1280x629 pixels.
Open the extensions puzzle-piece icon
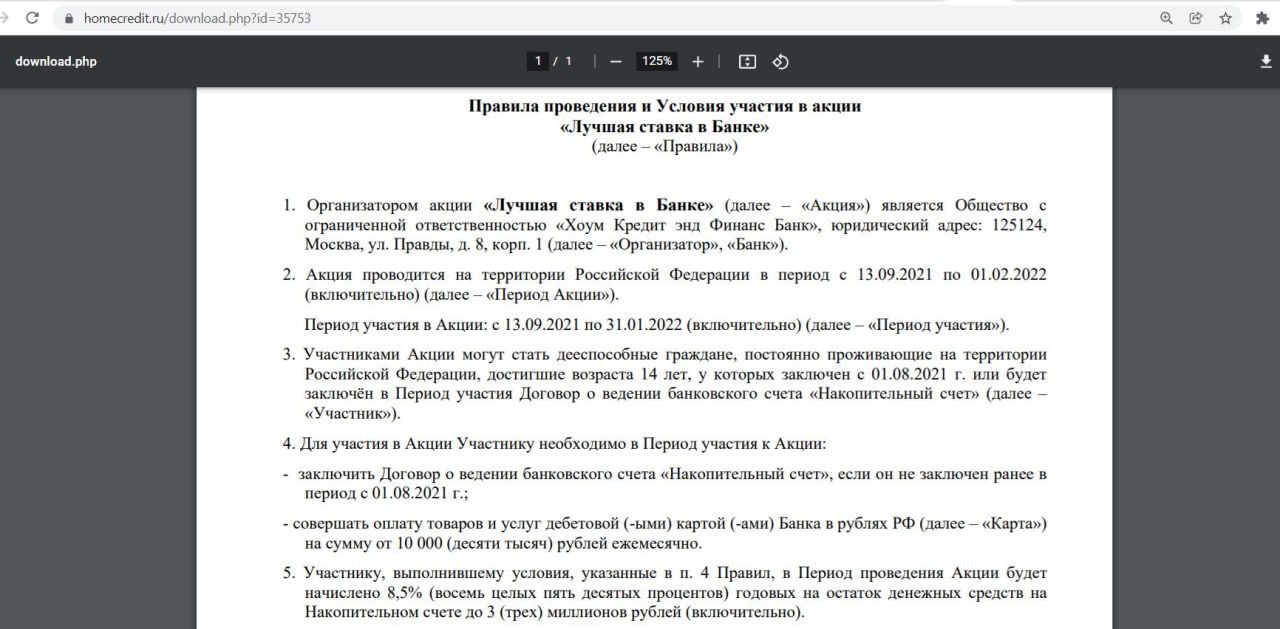[1262, 18]
